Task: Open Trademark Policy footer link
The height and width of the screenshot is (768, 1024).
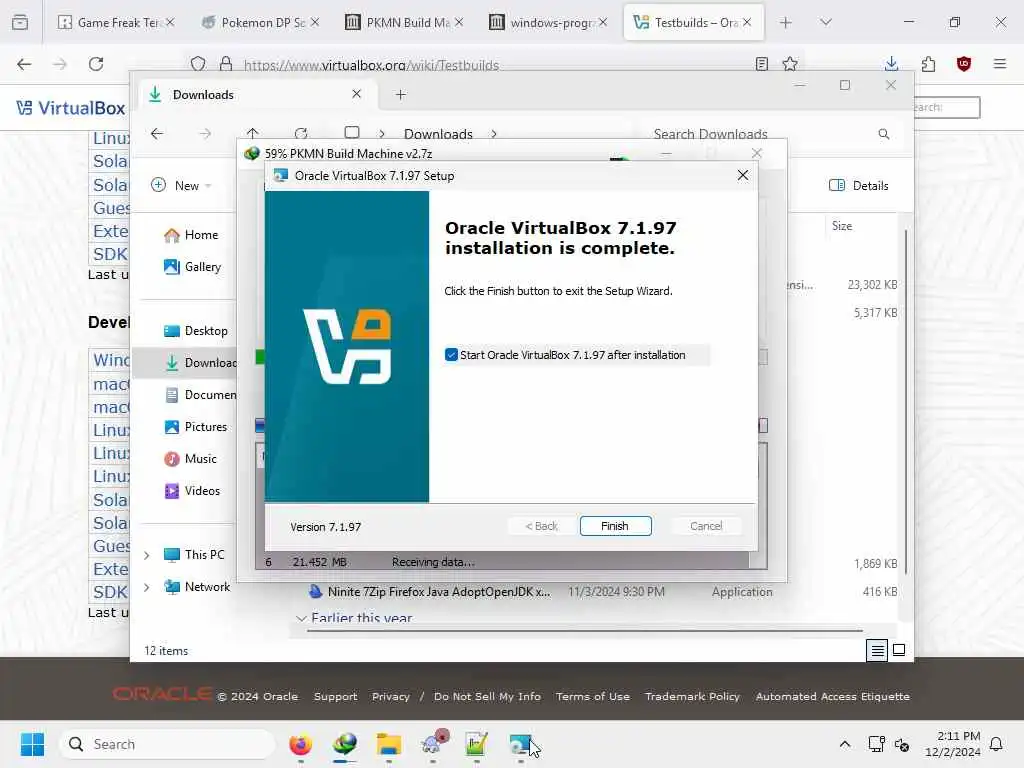Action: click(692, 696)
